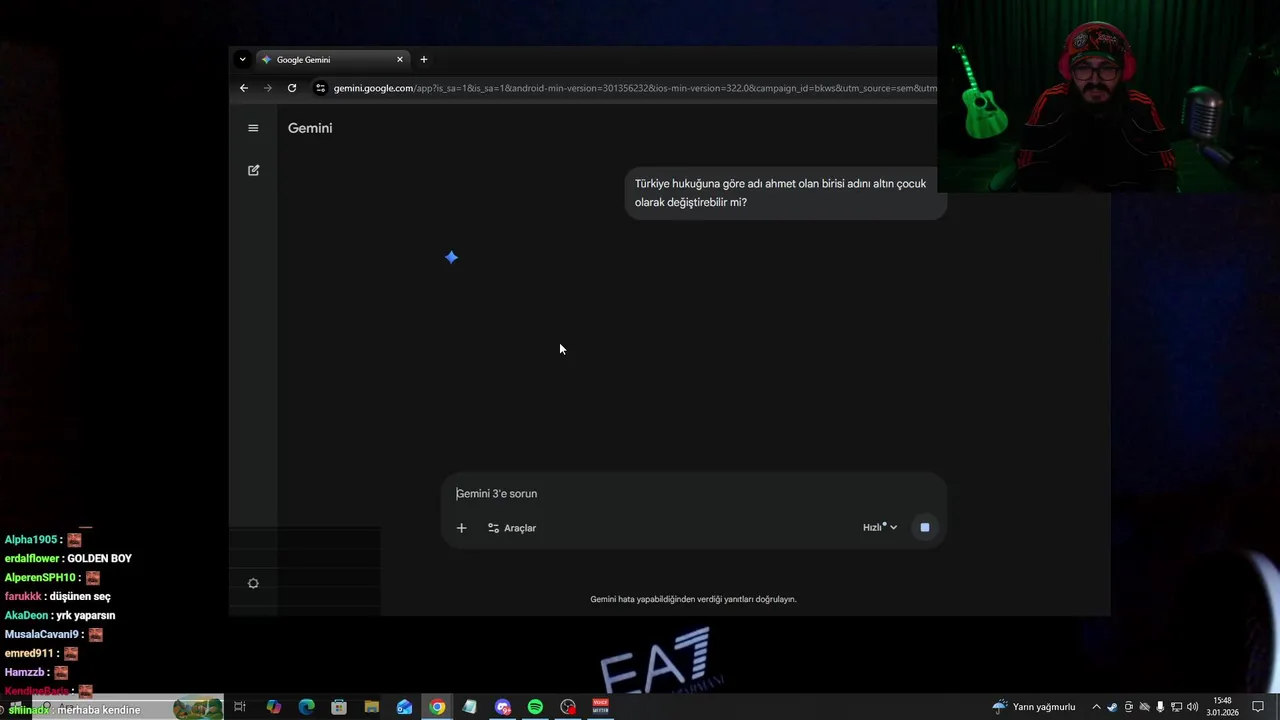Open clock showing 15:48 and date
This screenshot has width=1280, height=720.
pyautogui.click(x=1222, y=707)
